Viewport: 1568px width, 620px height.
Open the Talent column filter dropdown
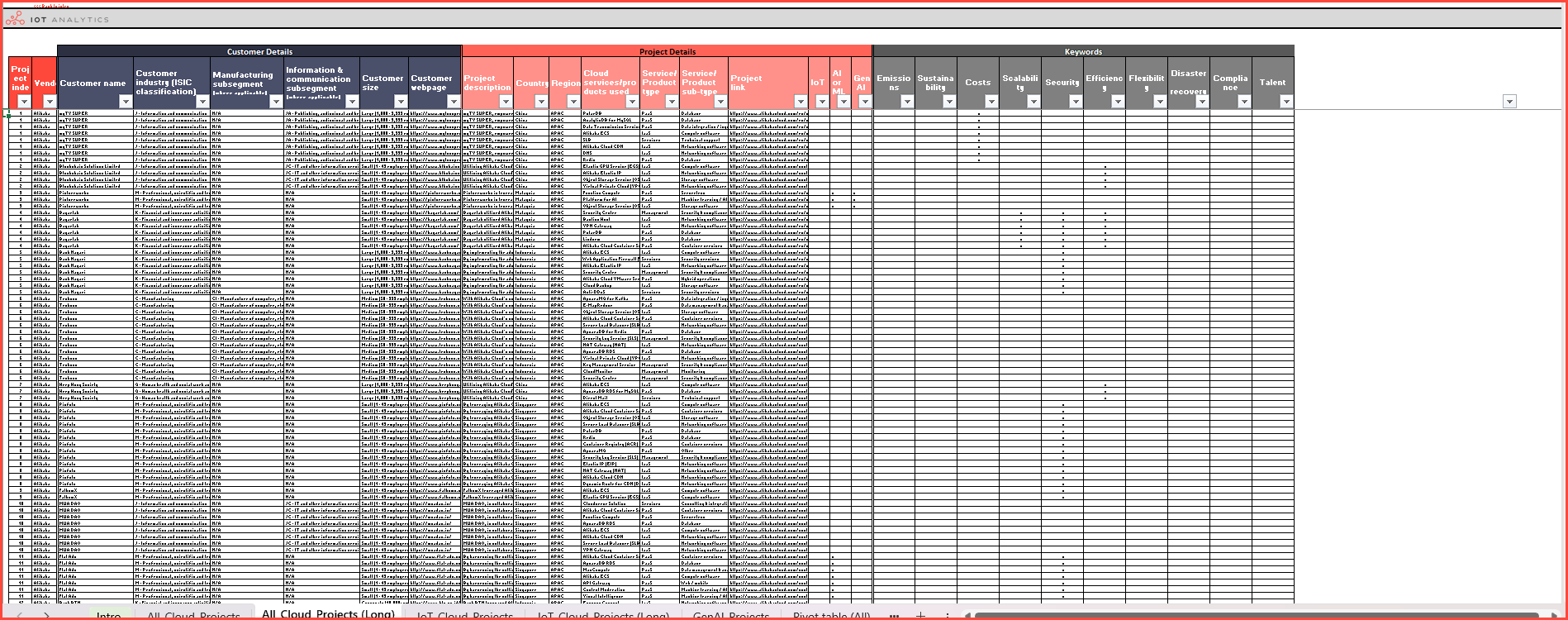point(1285,102)
